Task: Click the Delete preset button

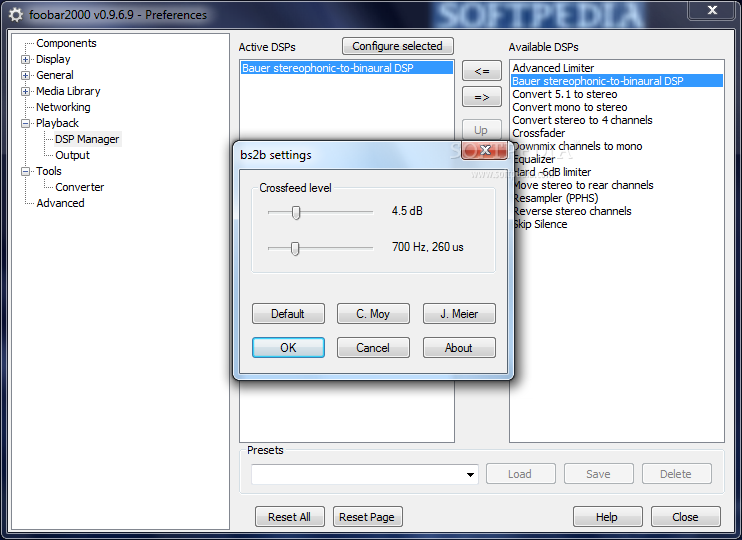Action: click(677, 474)
